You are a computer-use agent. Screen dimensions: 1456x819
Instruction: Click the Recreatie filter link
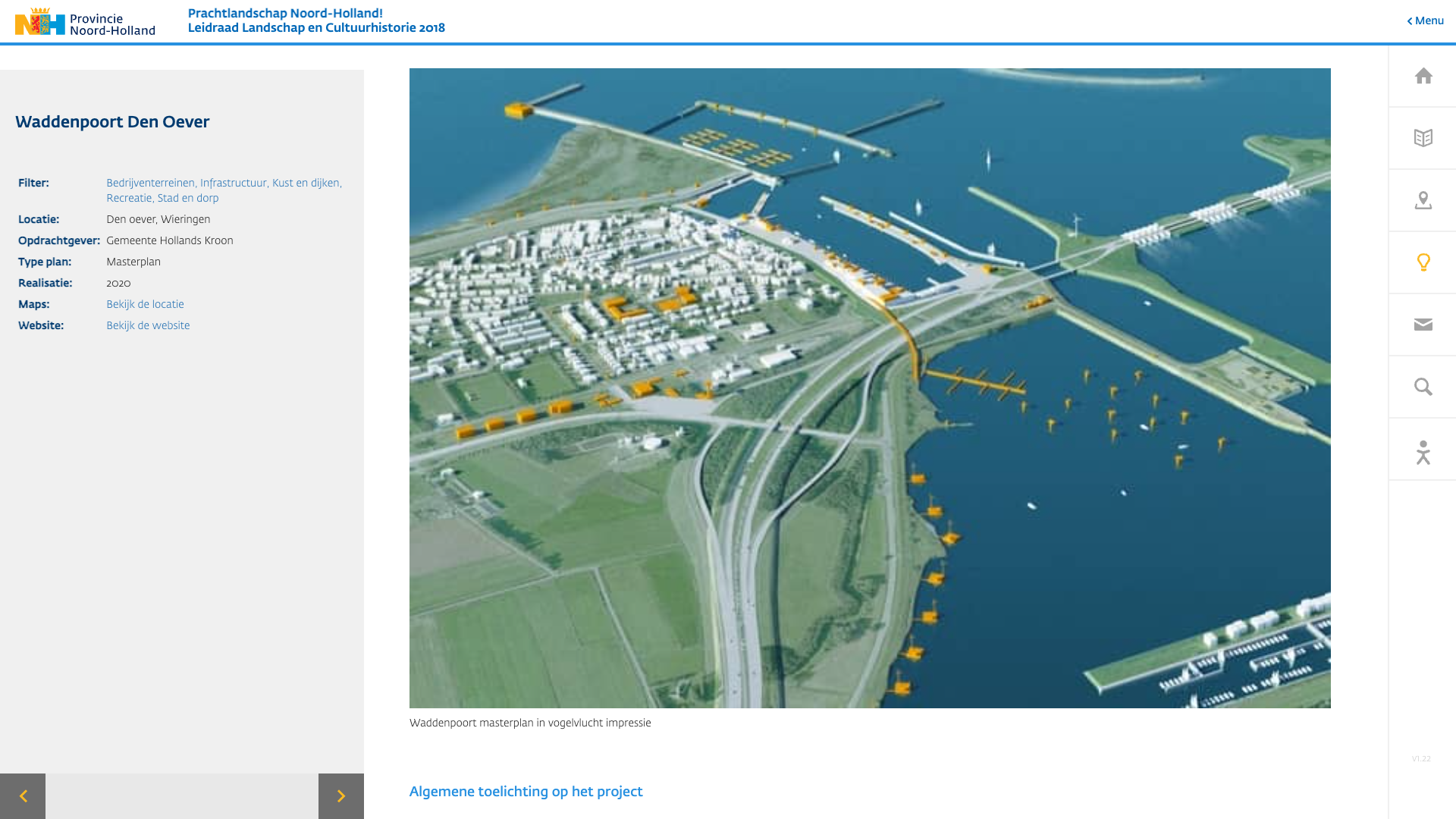coord(129,198)
